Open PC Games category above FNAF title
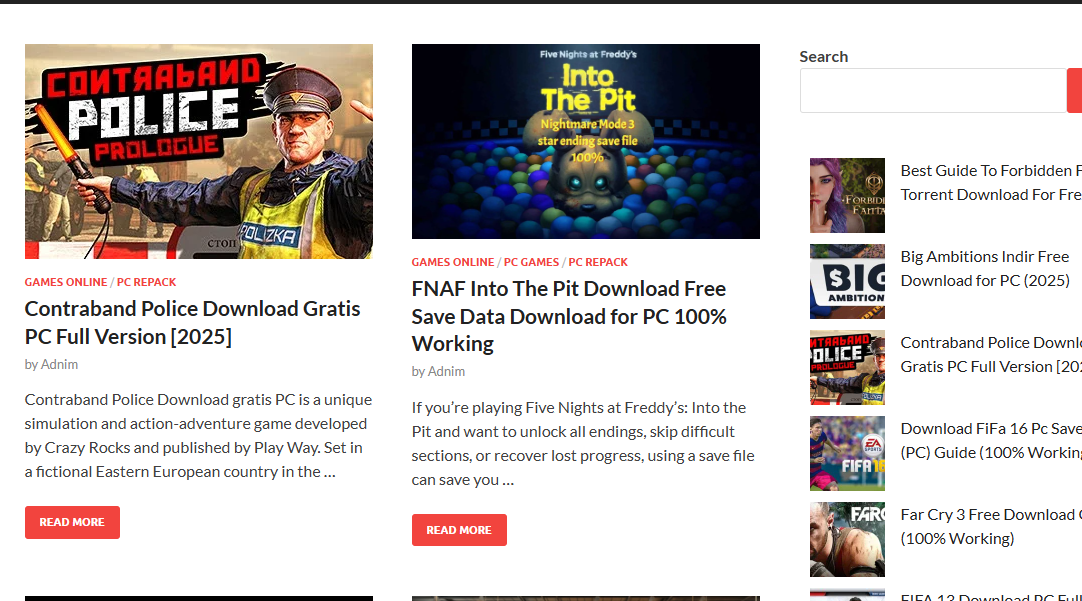The height and width of the screenshot is (601, 1082). click(x=531, y=262)
